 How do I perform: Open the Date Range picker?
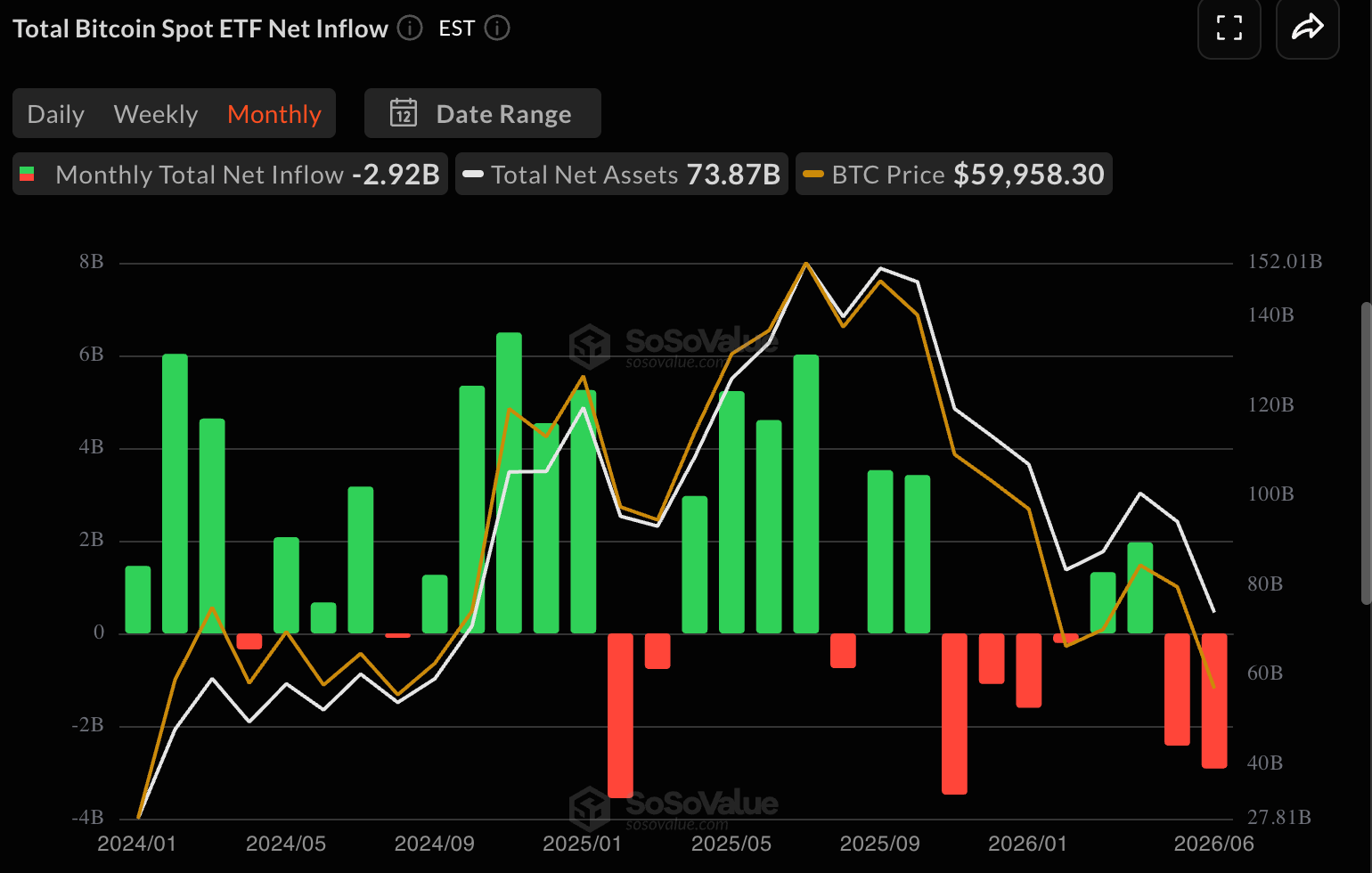click(483, 113)
